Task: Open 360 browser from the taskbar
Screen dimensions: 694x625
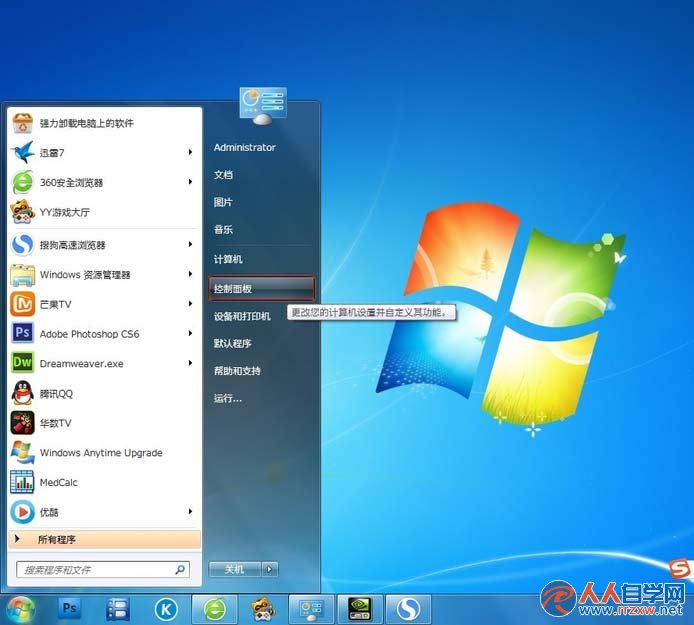Action: (215, 610)
